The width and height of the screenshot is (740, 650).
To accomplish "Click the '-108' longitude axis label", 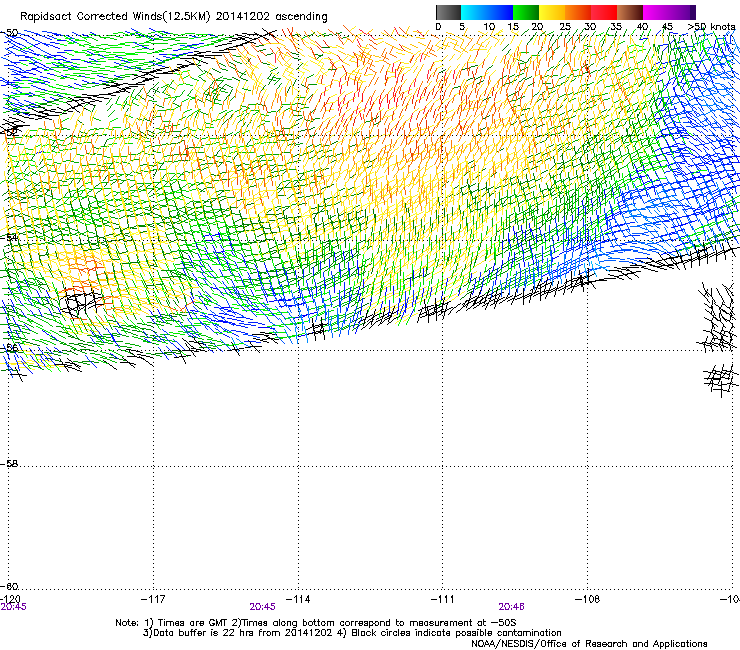I will 588,599.
